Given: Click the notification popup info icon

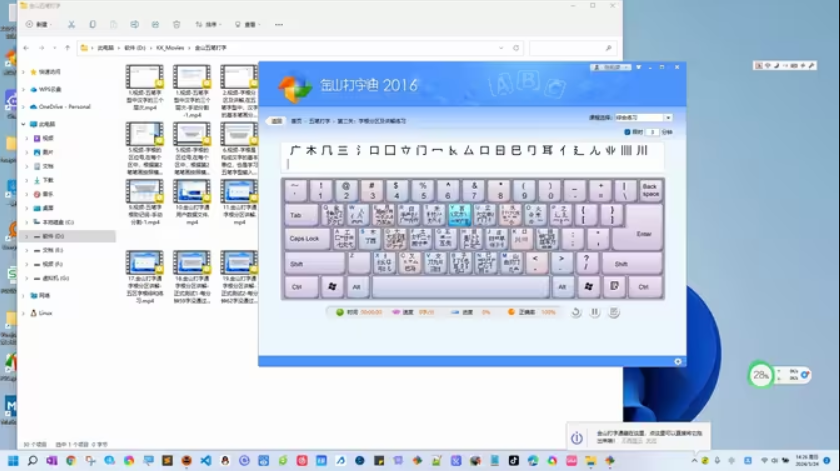Looking at the screenshot, I should pos(576,438).
